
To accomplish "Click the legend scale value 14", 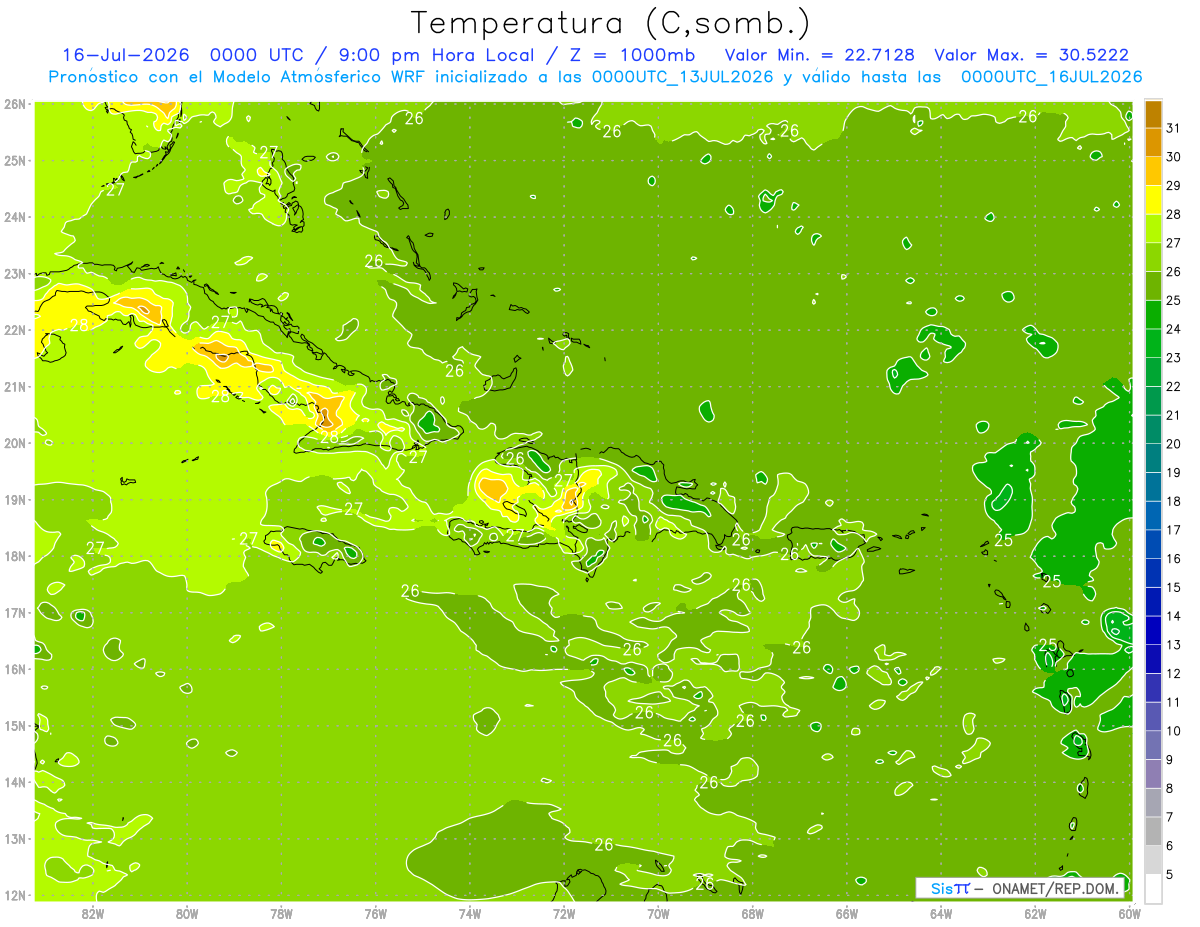I will tap(1173, 615).
